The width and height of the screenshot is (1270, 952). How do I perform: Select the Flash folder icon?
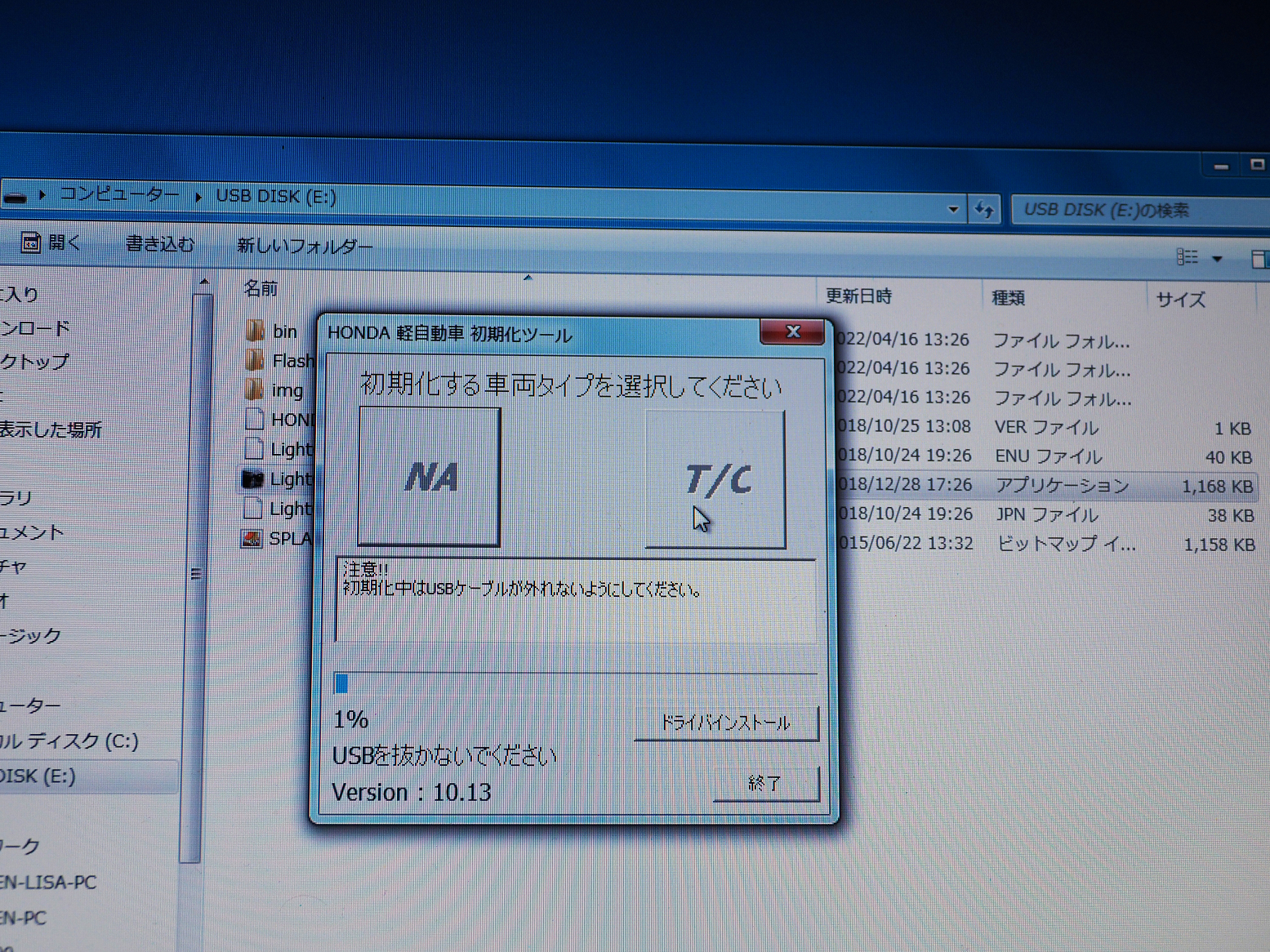pos(255,360)
